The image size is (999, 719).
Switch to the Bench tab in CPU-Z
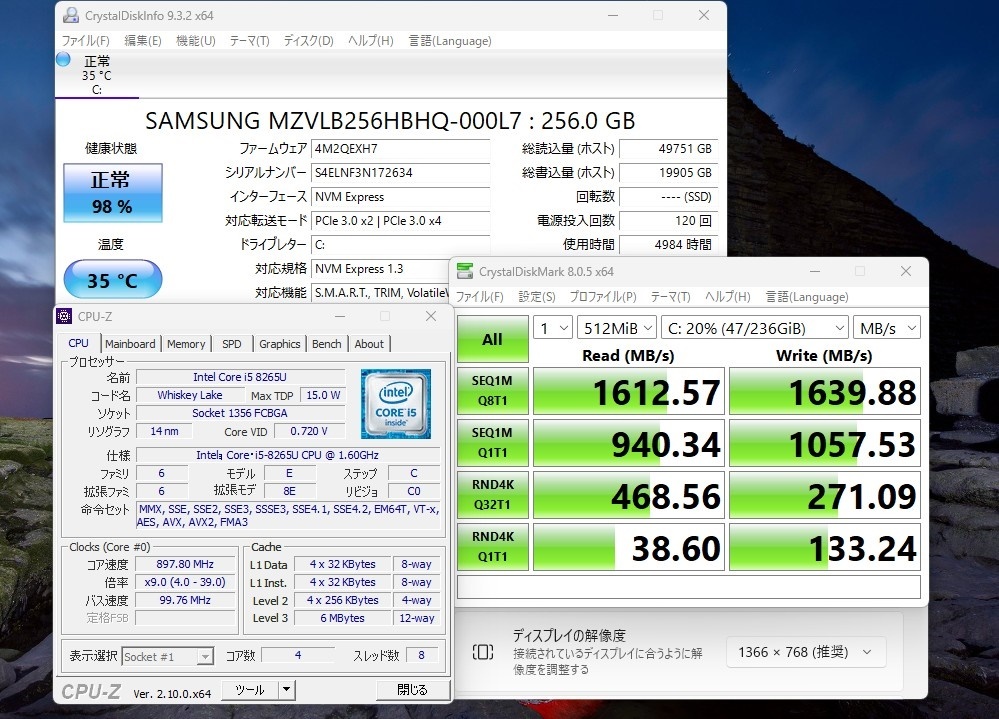click(327, 344)
